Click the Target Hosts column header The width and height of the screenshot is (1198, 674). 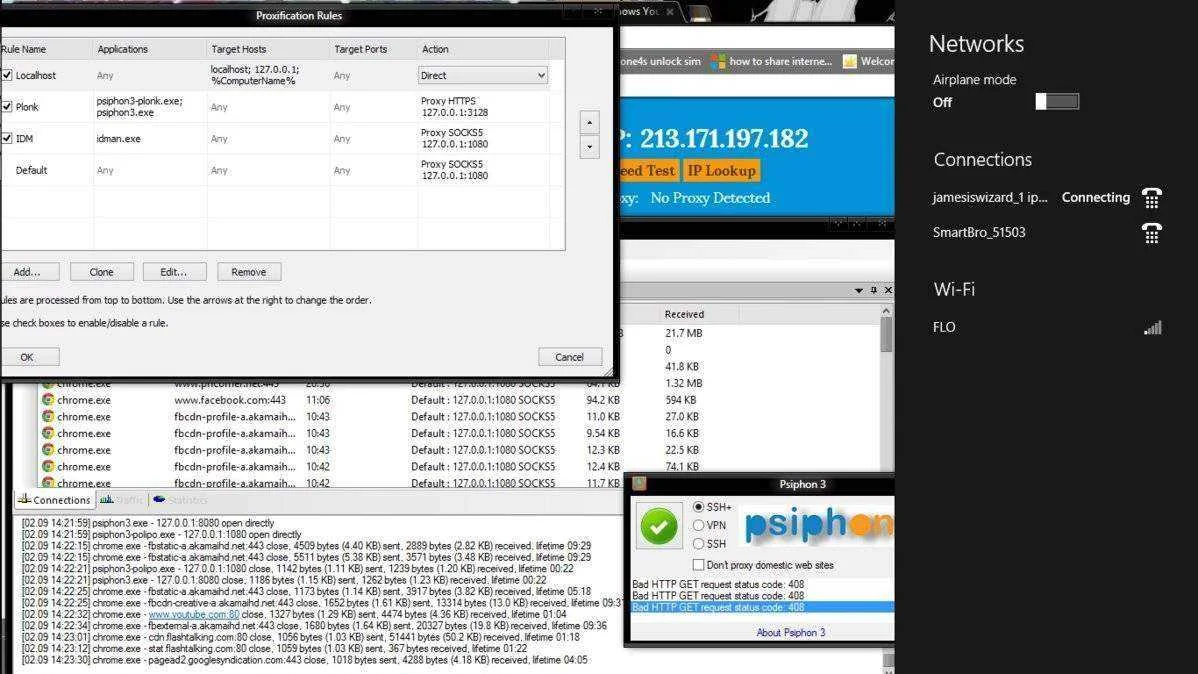268,49
